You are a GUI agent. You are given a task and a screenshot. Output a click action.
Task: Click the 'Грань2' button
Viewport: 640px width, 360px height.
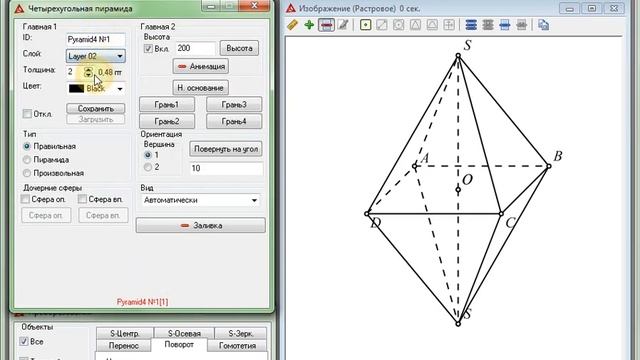click(167, 121)
